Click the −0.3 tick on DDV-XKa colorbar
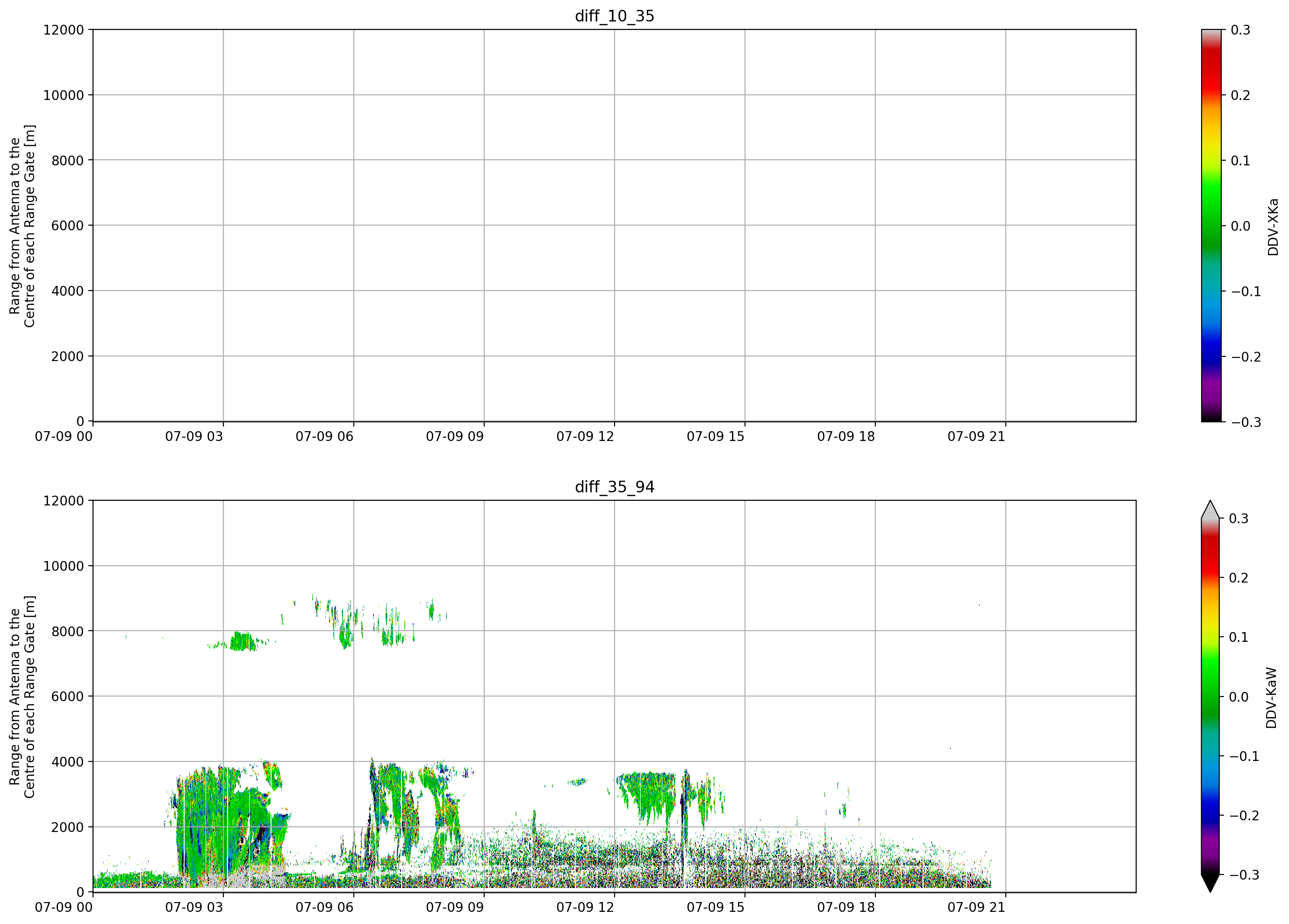The height and width of the screenshot is (924, 1289). [x=1246, y=422]
